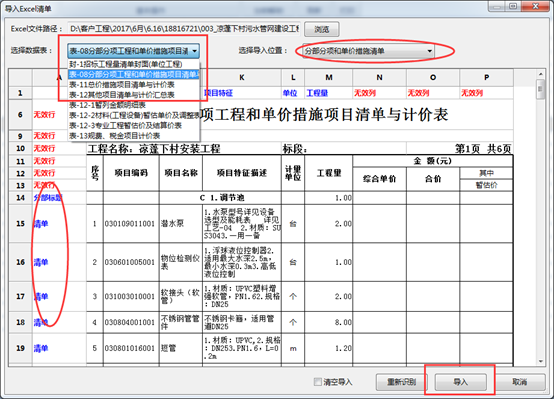This screenshot has height=399, width=554.
Task: Click 单位 column type cell
Action: 293,93
